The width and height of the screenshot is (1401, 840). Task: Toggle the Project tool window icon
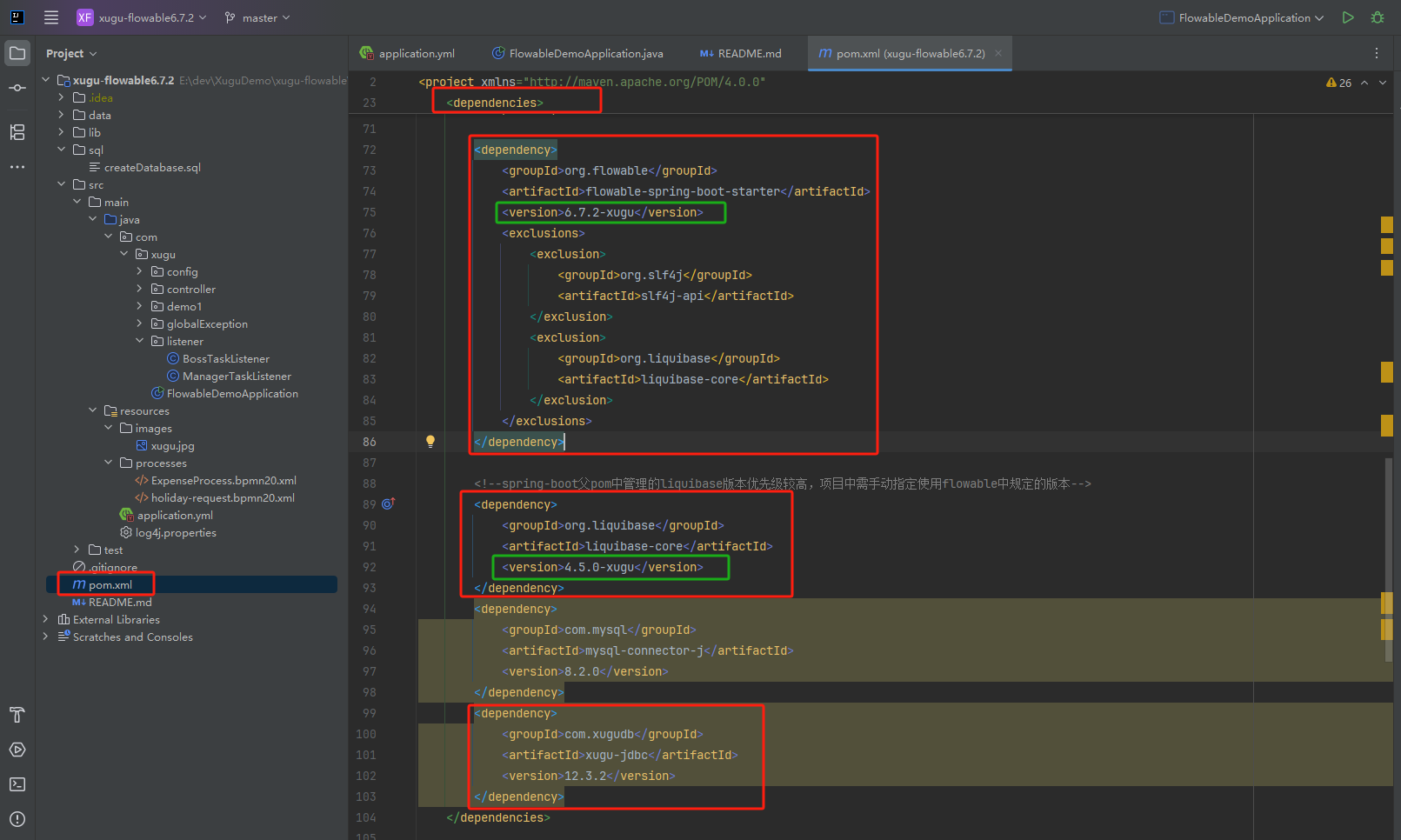point(17,53)
